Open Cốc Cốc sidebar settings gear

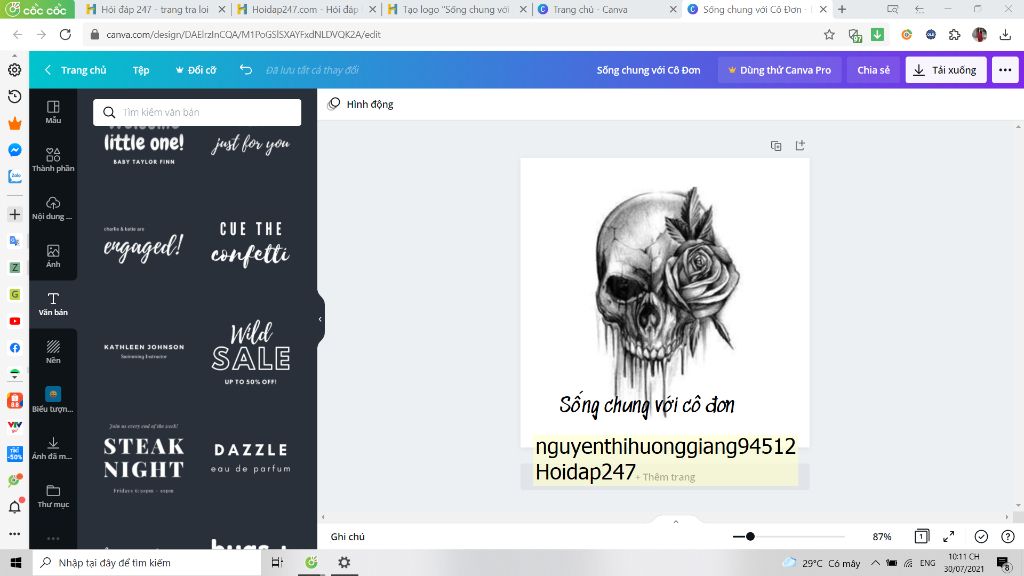coord(14,70)
